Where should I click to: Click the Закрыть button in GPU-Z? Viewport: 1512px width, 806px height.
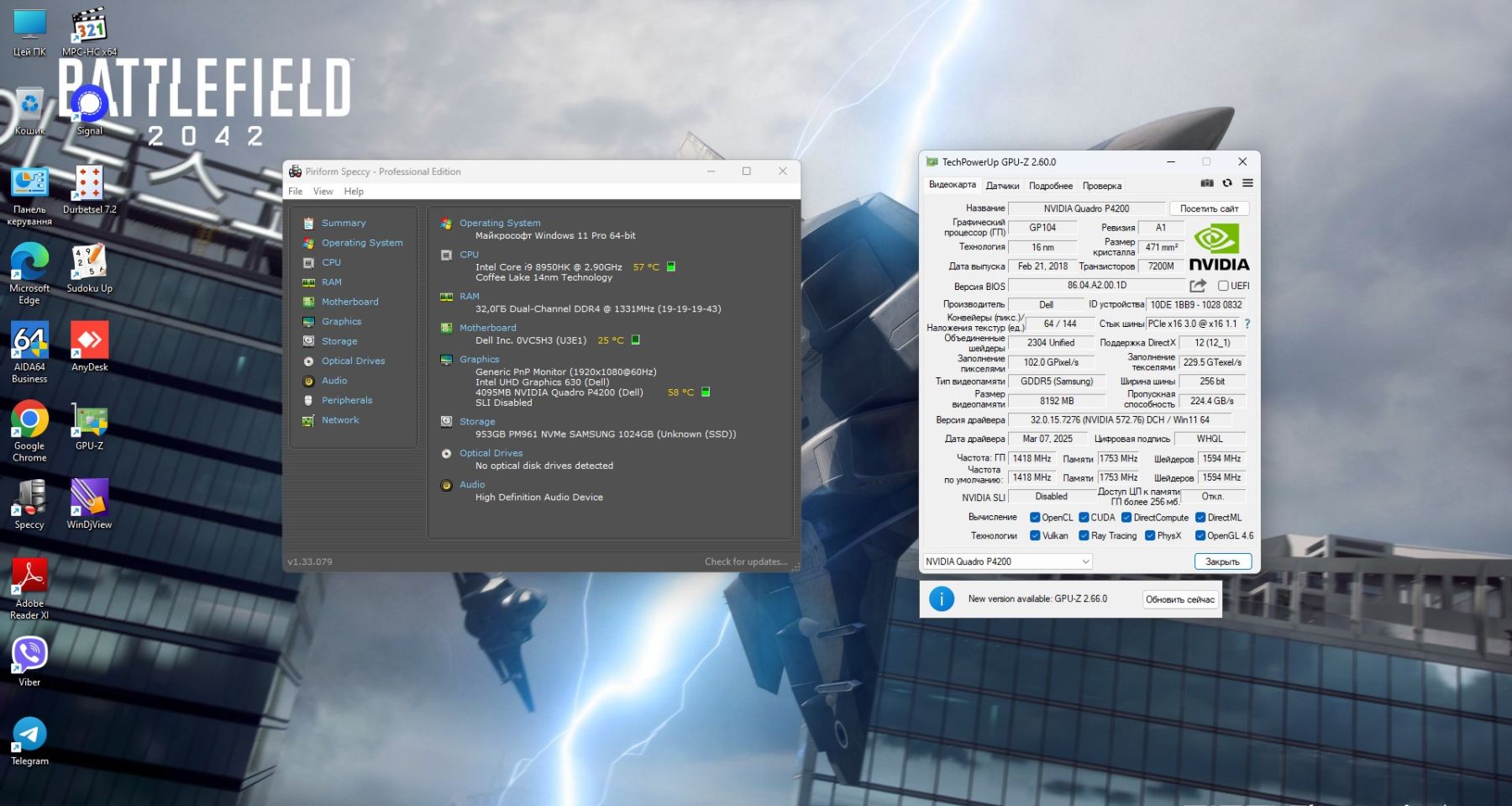(1222, 561)
